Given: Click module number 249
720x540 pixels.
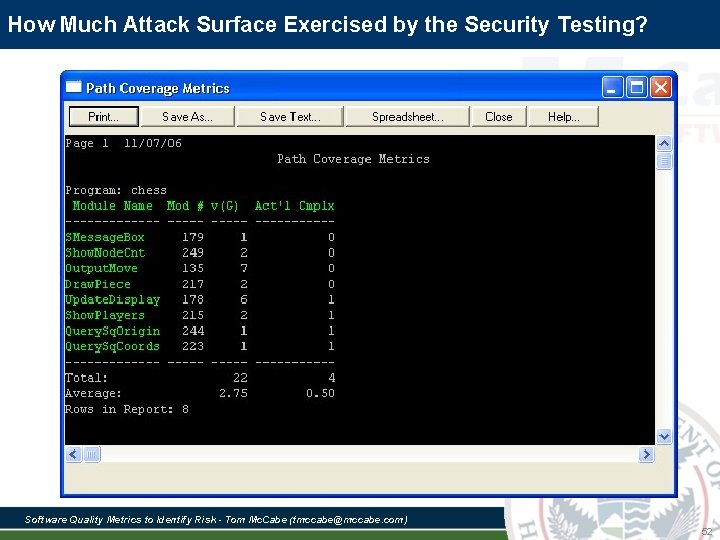Looking at the screenshot, I should (x=193, y=253).
